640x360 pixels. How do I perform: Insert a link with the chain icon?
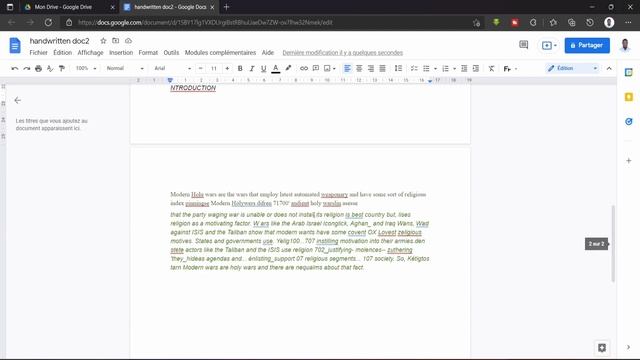[x=304, y=69]
